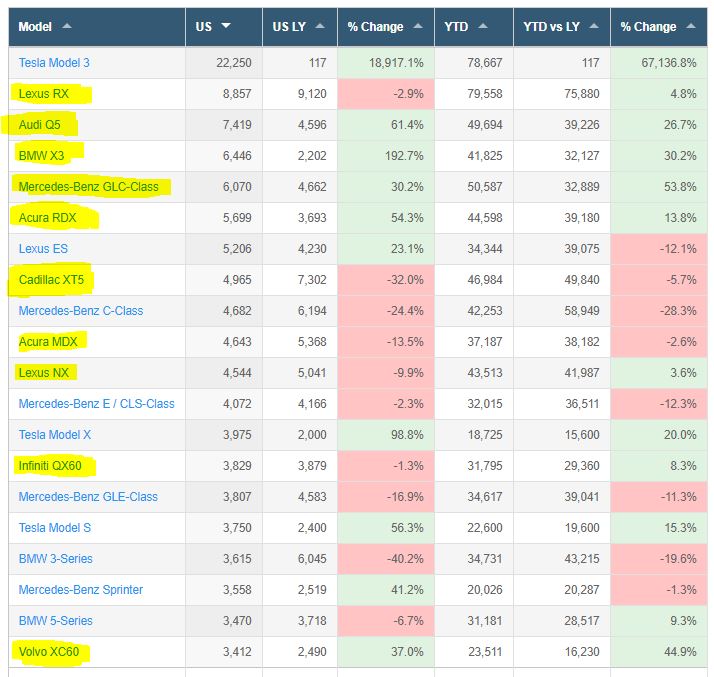Select the 7,419 US sales cell
The image size is (714, 677).
coord(224,124)
